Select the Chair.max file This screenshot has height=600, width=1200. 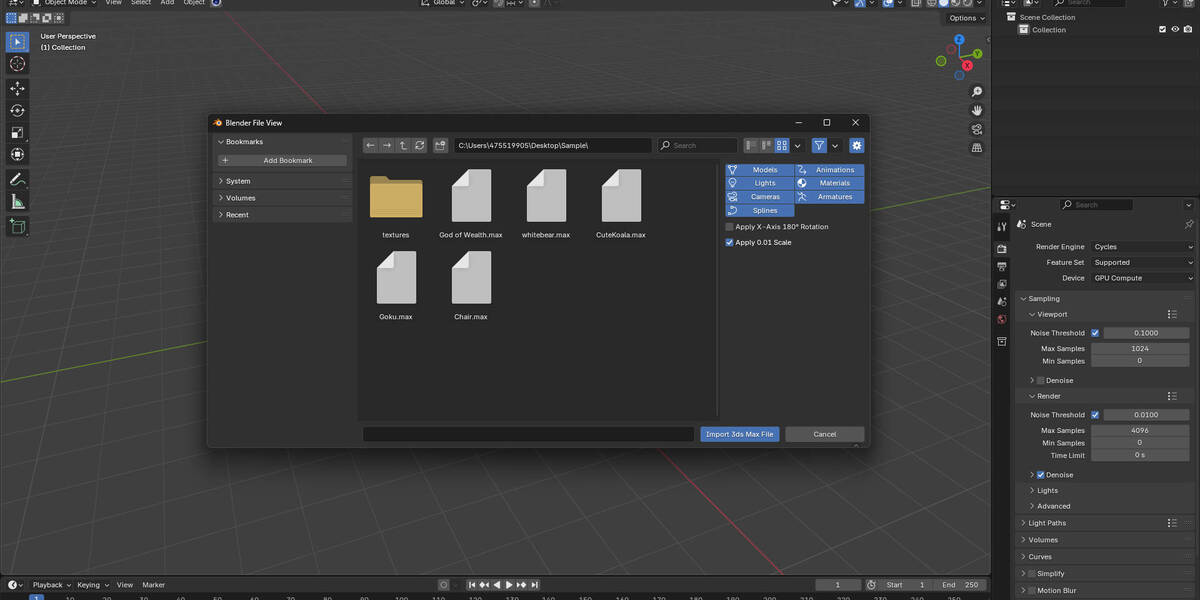tap(471, 285)
